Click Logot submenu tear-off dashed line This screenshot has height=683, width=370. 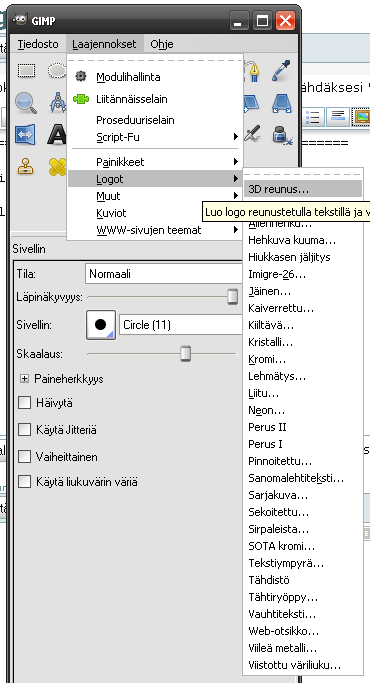(x=303, y=174)
